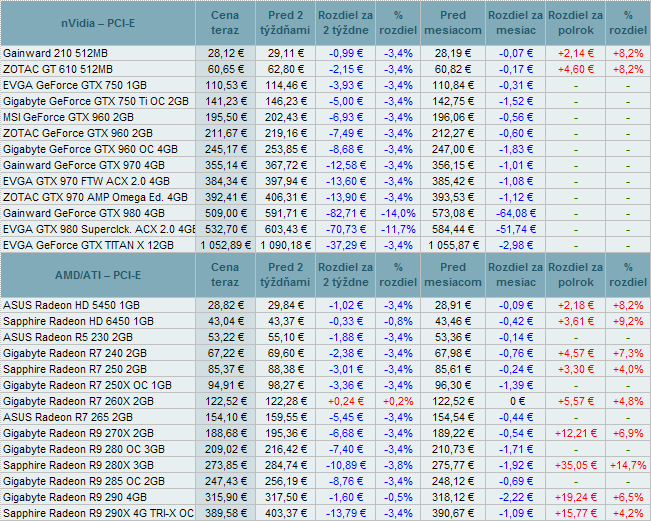This screenshot has width=651, height=521.
Task: Click the percent difference -14,0%
Action: tap(398, 213)
